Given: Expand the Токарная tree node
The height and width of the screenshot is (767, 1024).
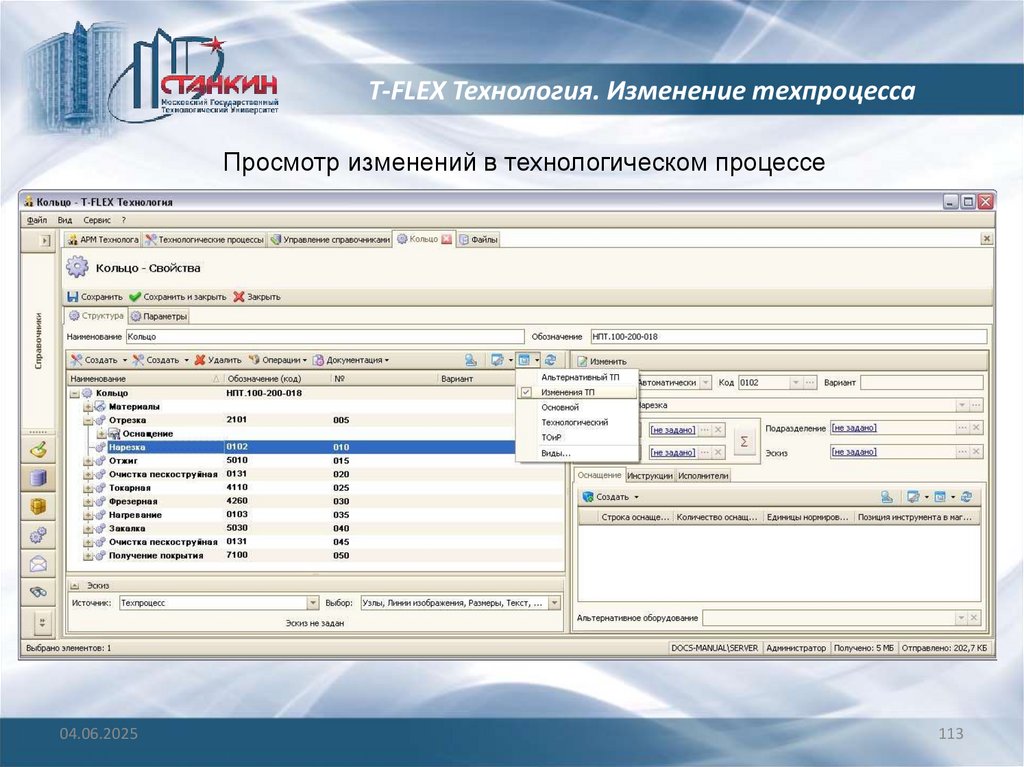Looking at the screenshot, I should 88,488.
